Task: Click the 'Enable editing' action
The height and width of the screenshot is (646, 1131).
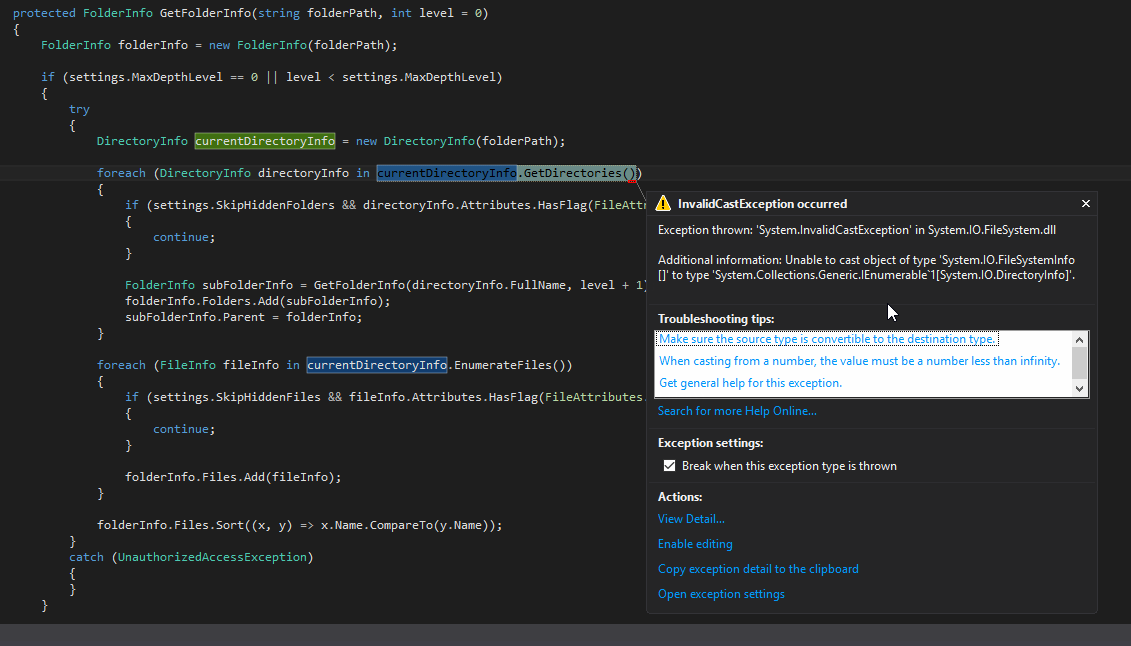Action: pyautogui.click(x=695, y=544)
